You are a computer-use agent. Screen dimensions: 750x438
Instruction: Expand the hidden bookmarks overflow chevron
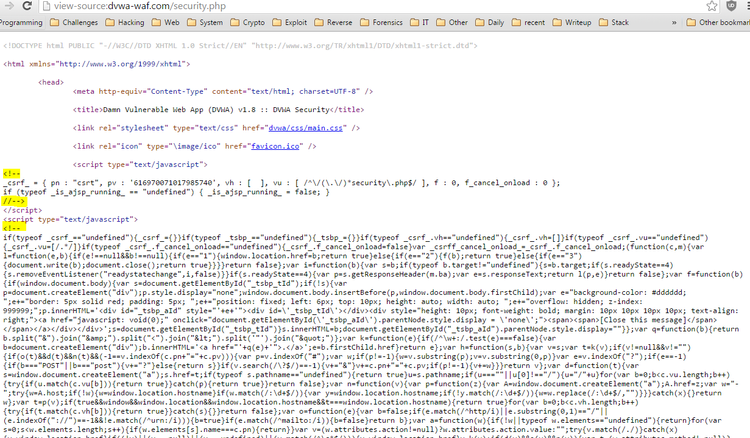(674, 22)
